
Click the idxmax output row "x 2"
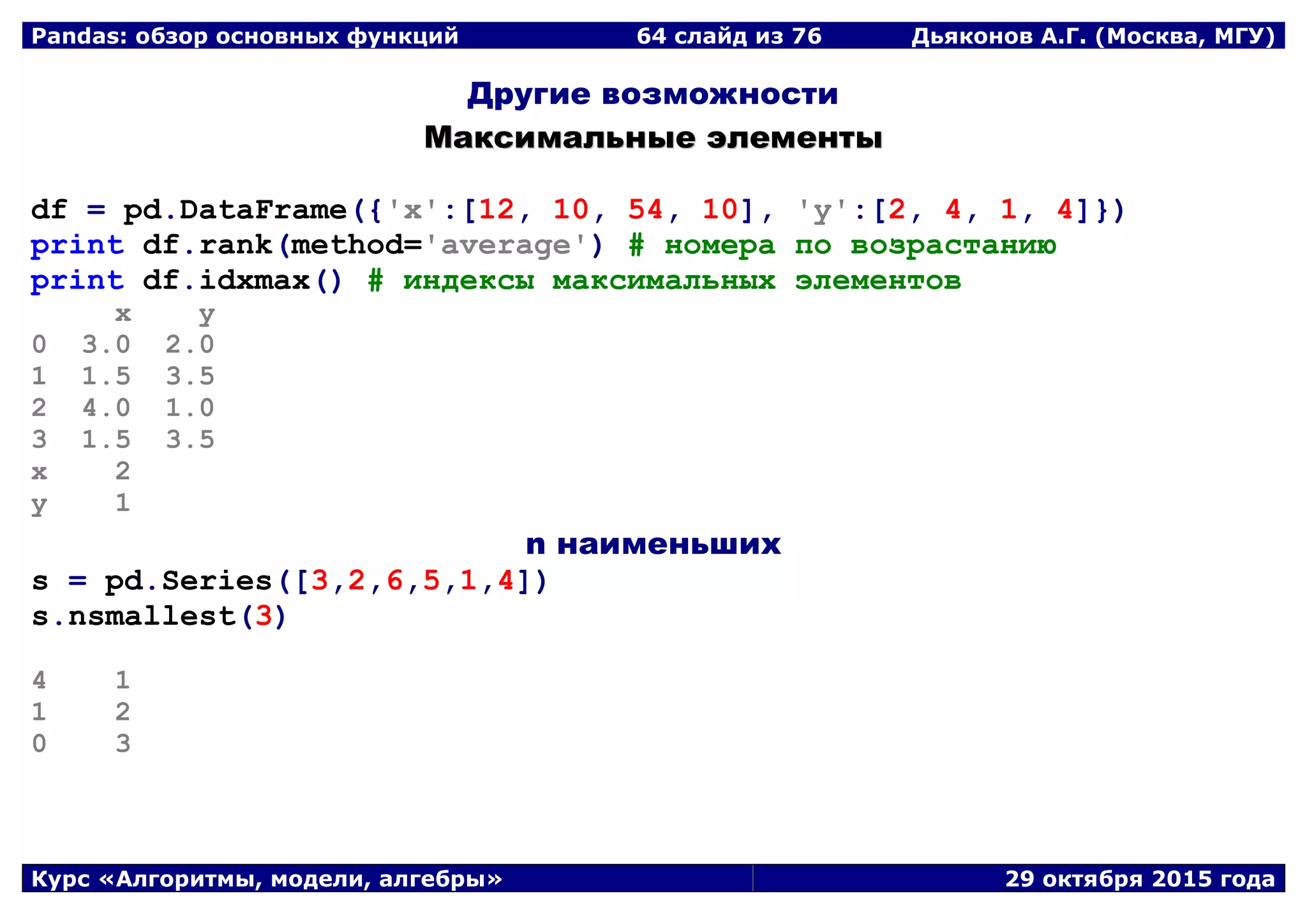click(81, 472)
